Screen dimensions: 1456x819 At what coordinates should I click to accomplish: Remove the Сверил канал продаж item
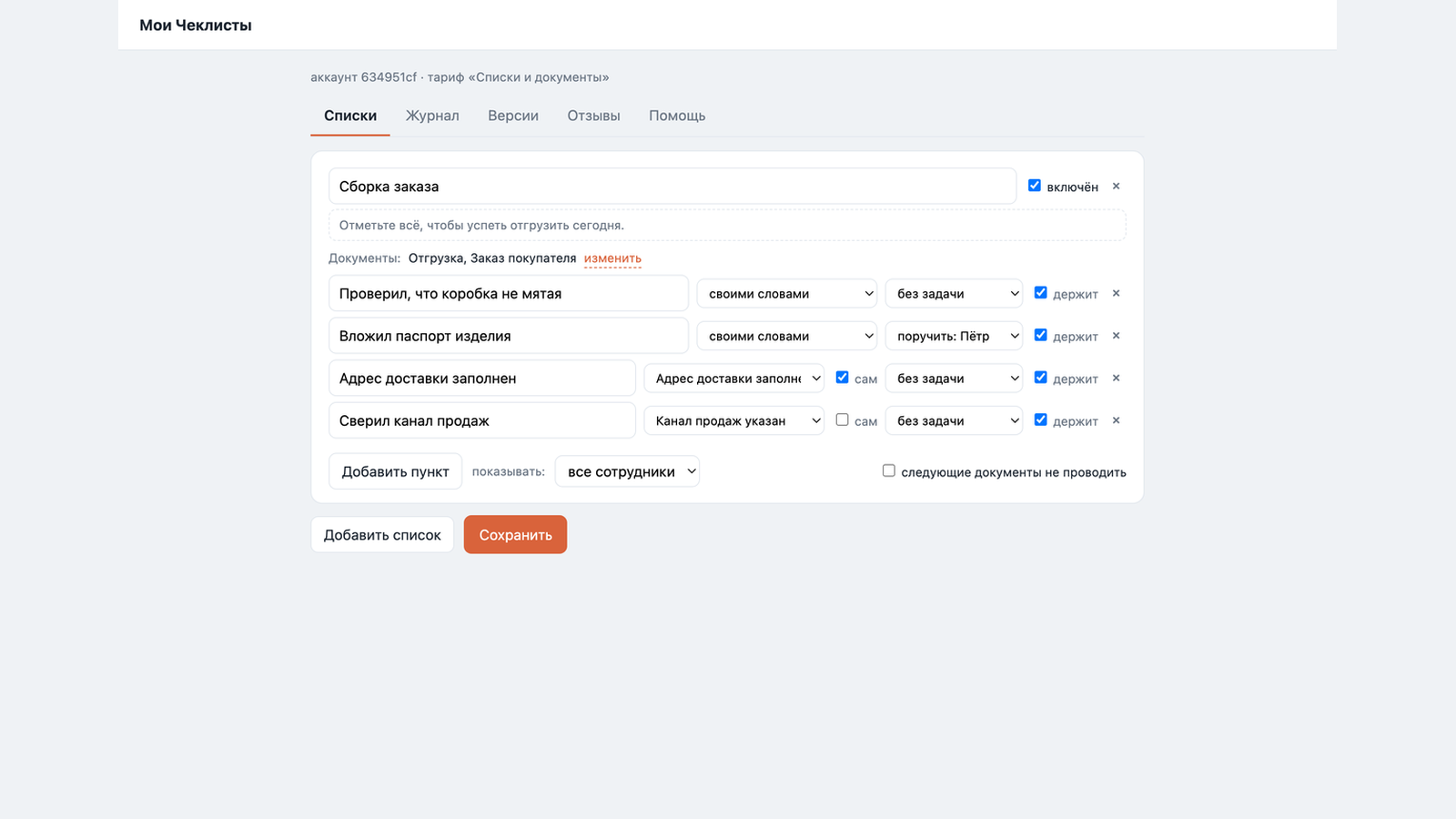tap(1116, 420)
